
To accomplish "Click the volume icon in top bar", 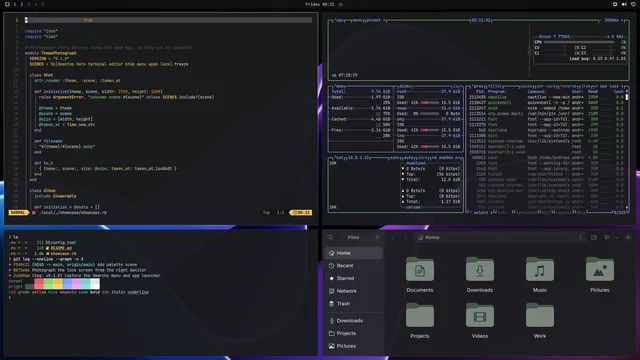I will 624,4.
